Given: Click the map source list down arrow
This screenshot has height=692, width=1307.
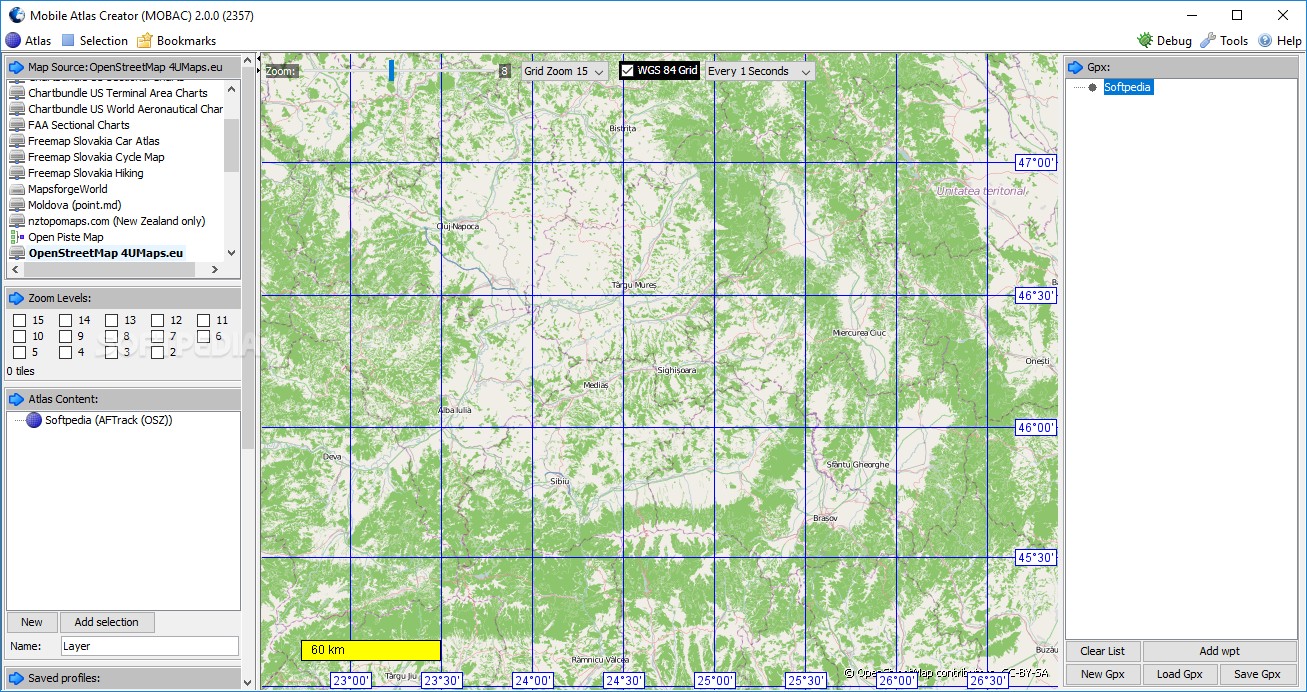Looking at the screenshot, I should (x=232, y=254).
